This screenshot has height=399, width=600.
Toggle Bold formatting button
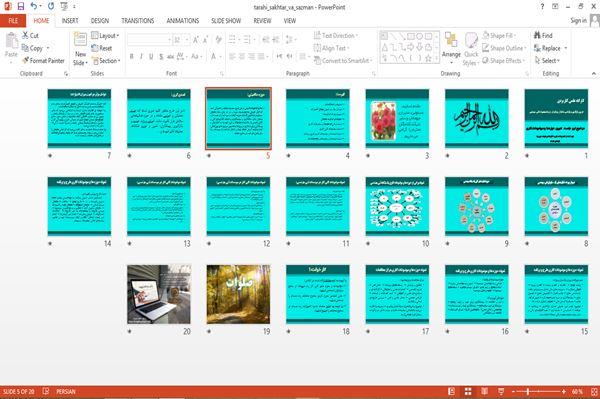[131, 56]
